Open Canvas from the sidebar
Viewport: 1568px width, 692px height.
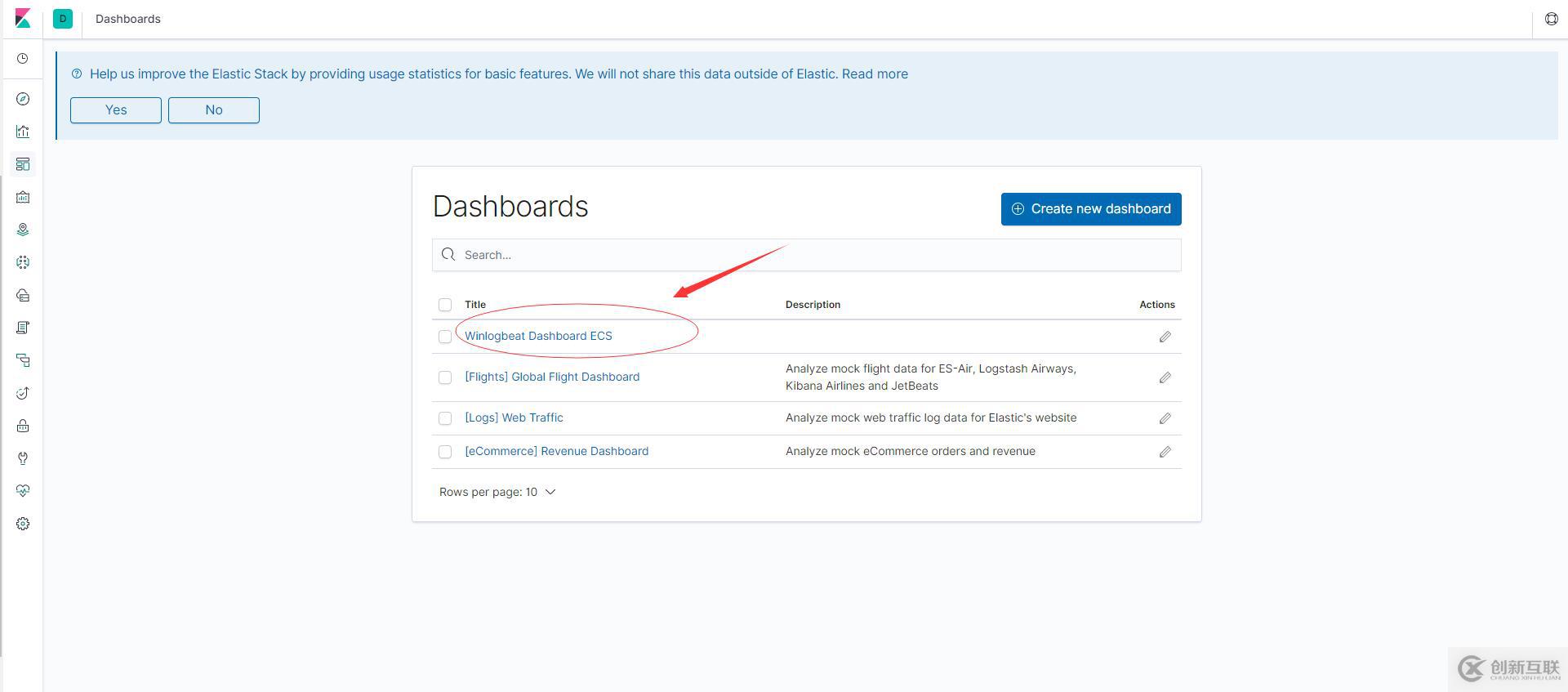(x=23, y=197)
